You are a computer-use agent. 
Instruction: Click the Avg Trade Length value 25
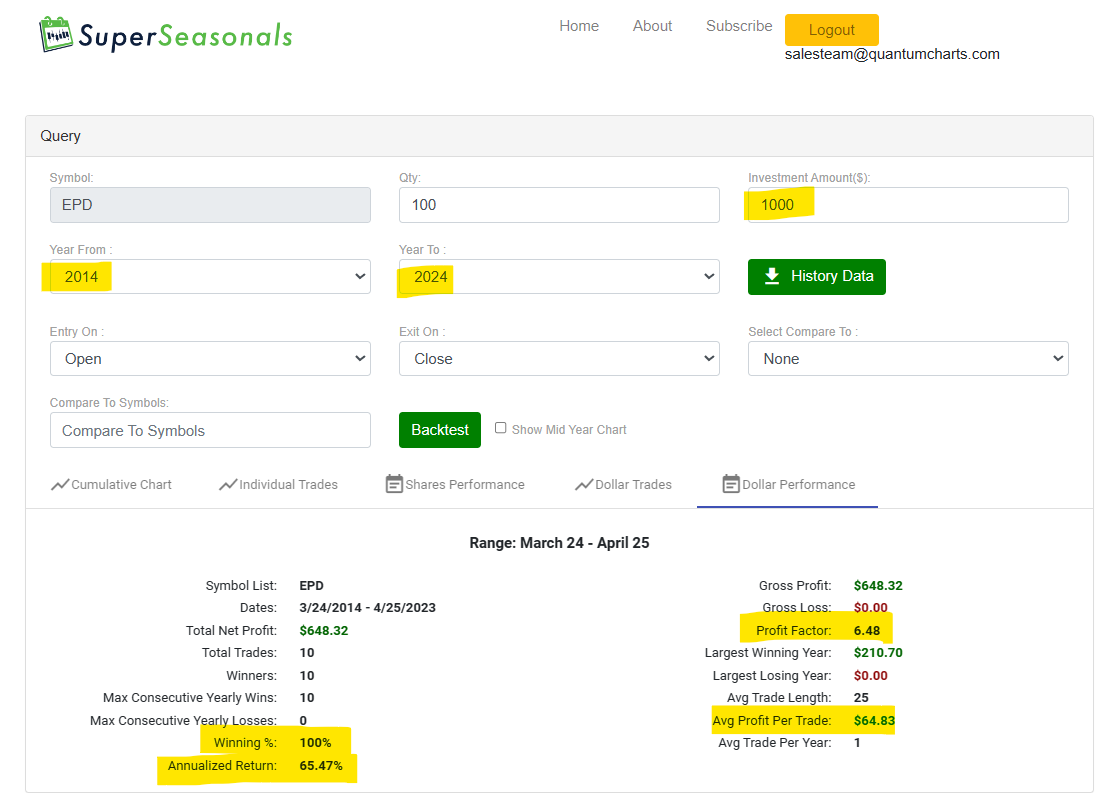(x=861, y=697)
